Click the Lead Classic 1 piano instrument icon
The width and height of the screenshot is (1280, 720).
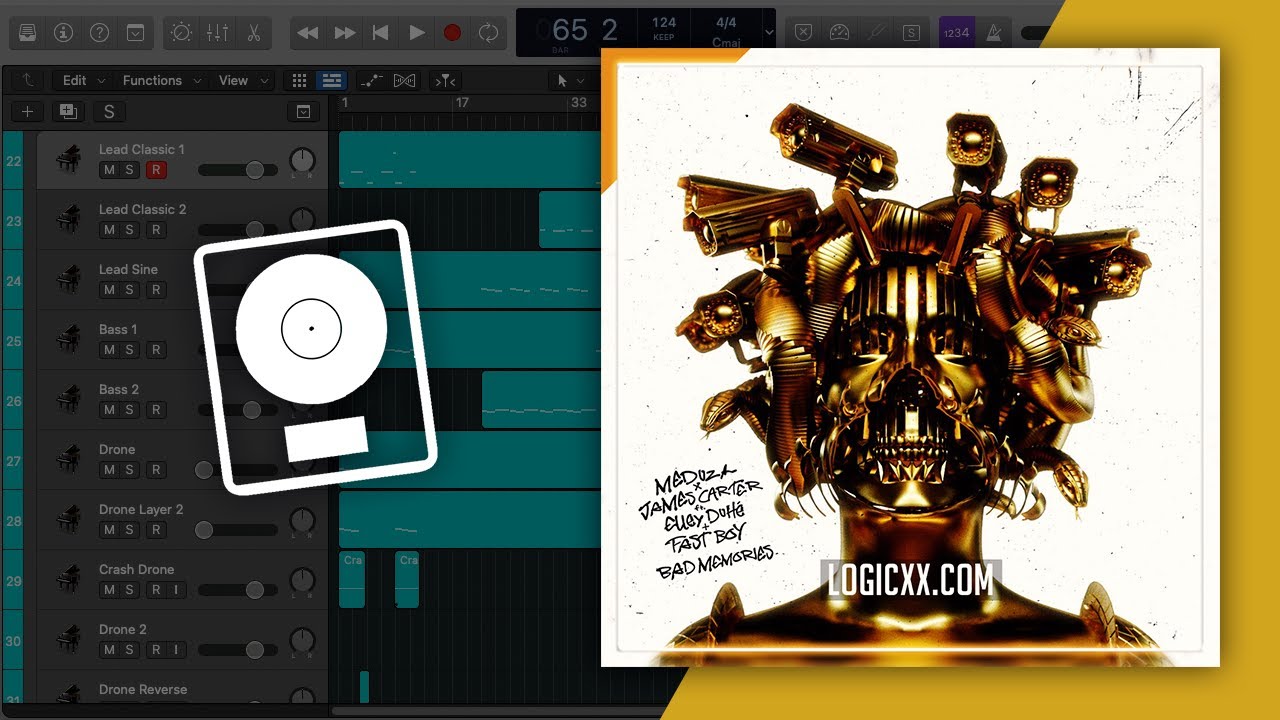69,160
